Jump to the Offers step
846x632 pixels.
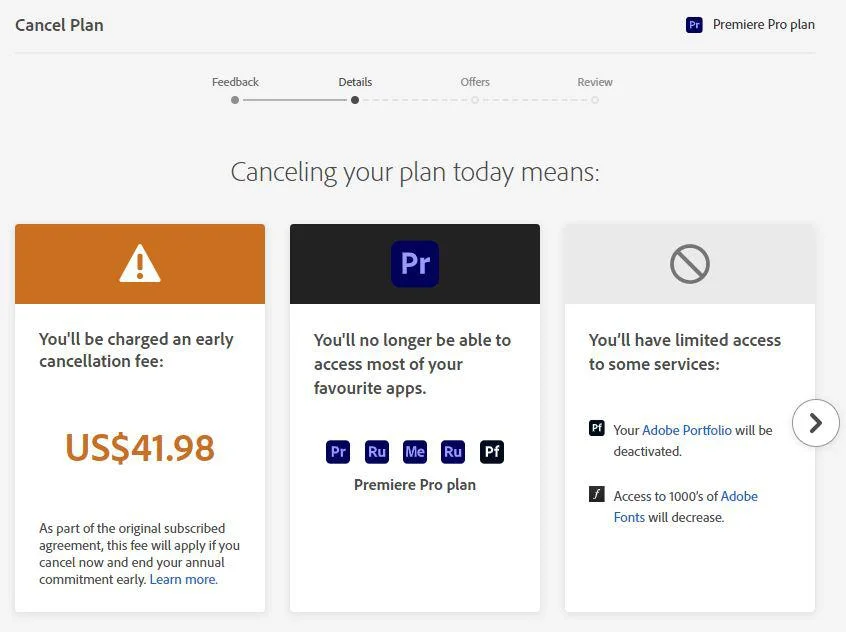(475, 82)
